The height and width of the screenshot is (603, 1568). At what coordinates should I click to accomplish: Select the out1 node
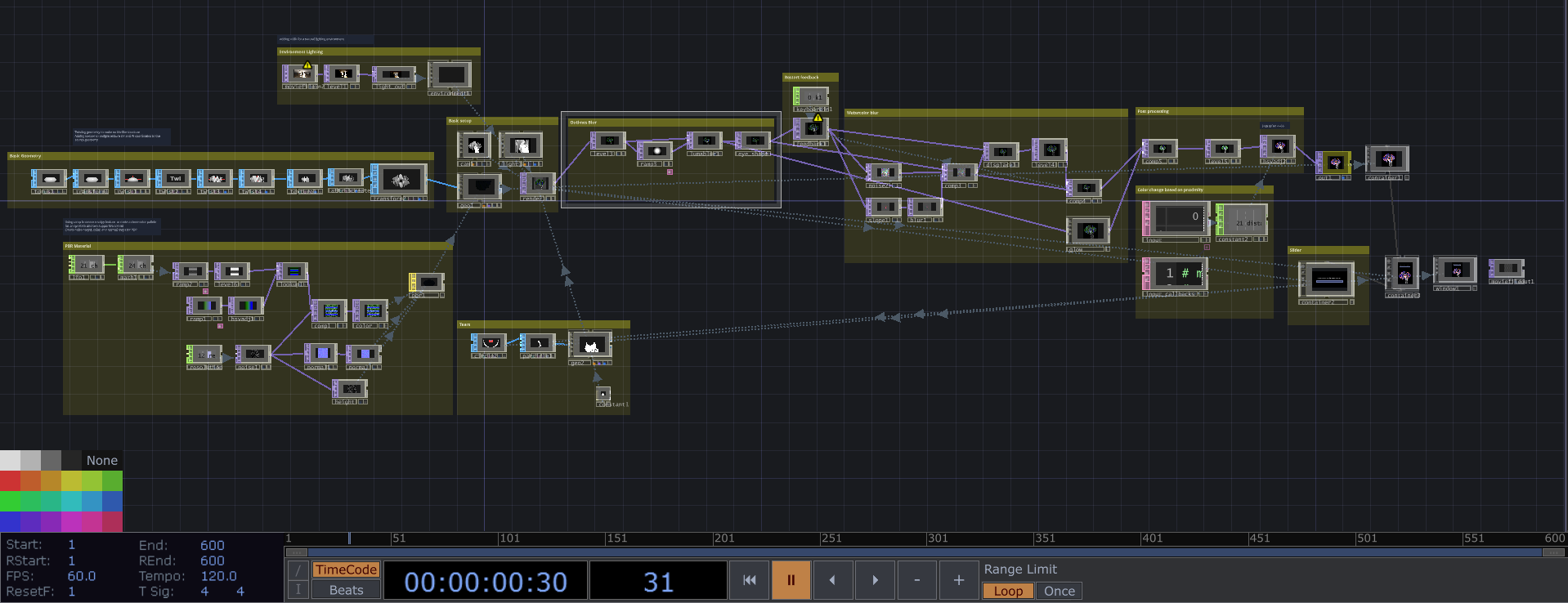coord(1333,163)
